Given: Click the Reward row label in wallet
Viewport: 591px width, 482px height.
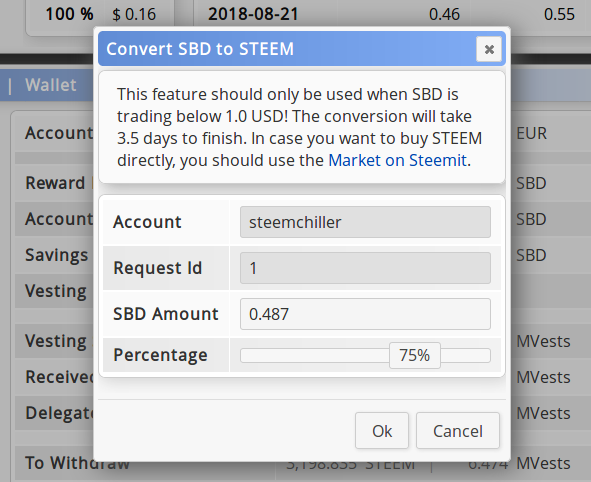Looking at the screenshot, I should 55,183.
